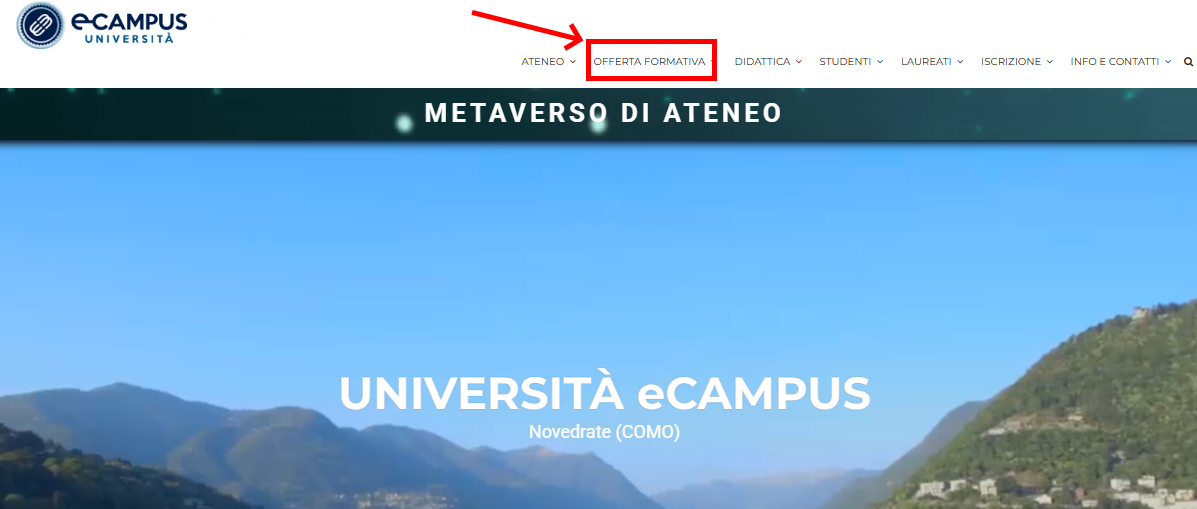
Task: Click the Novedrate (COMO) subtitle
Action: click(x=604, y=432)
